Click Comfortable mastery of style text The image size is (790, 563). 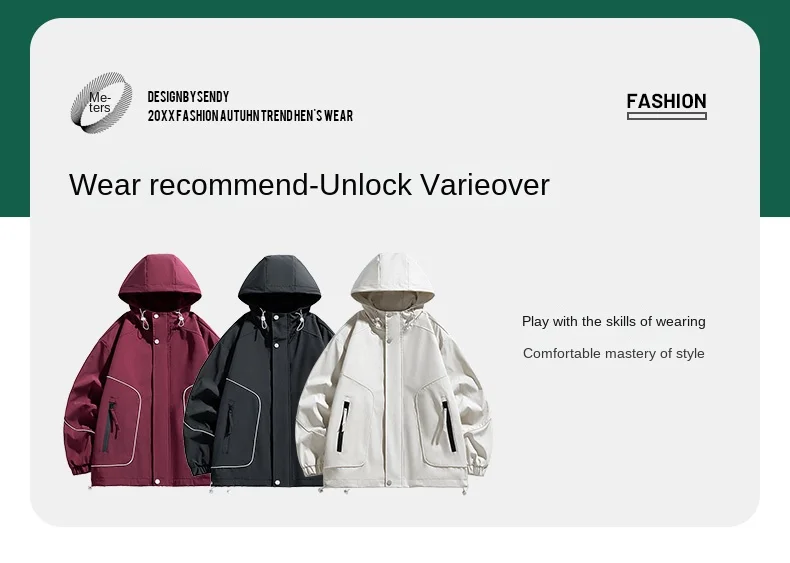pos(614,353)
